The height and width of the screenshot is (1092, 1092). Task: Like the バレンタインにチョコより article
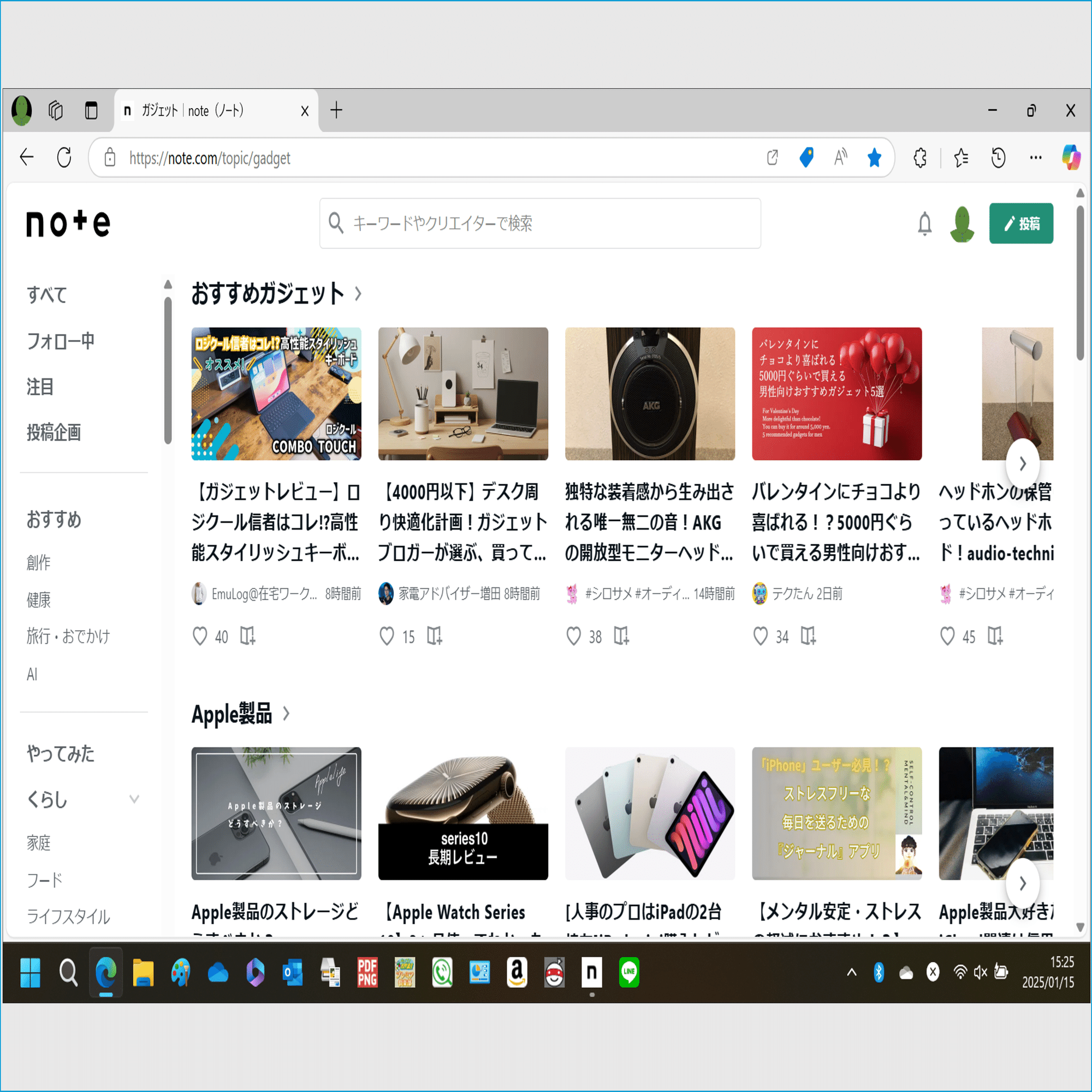[761, 637]
